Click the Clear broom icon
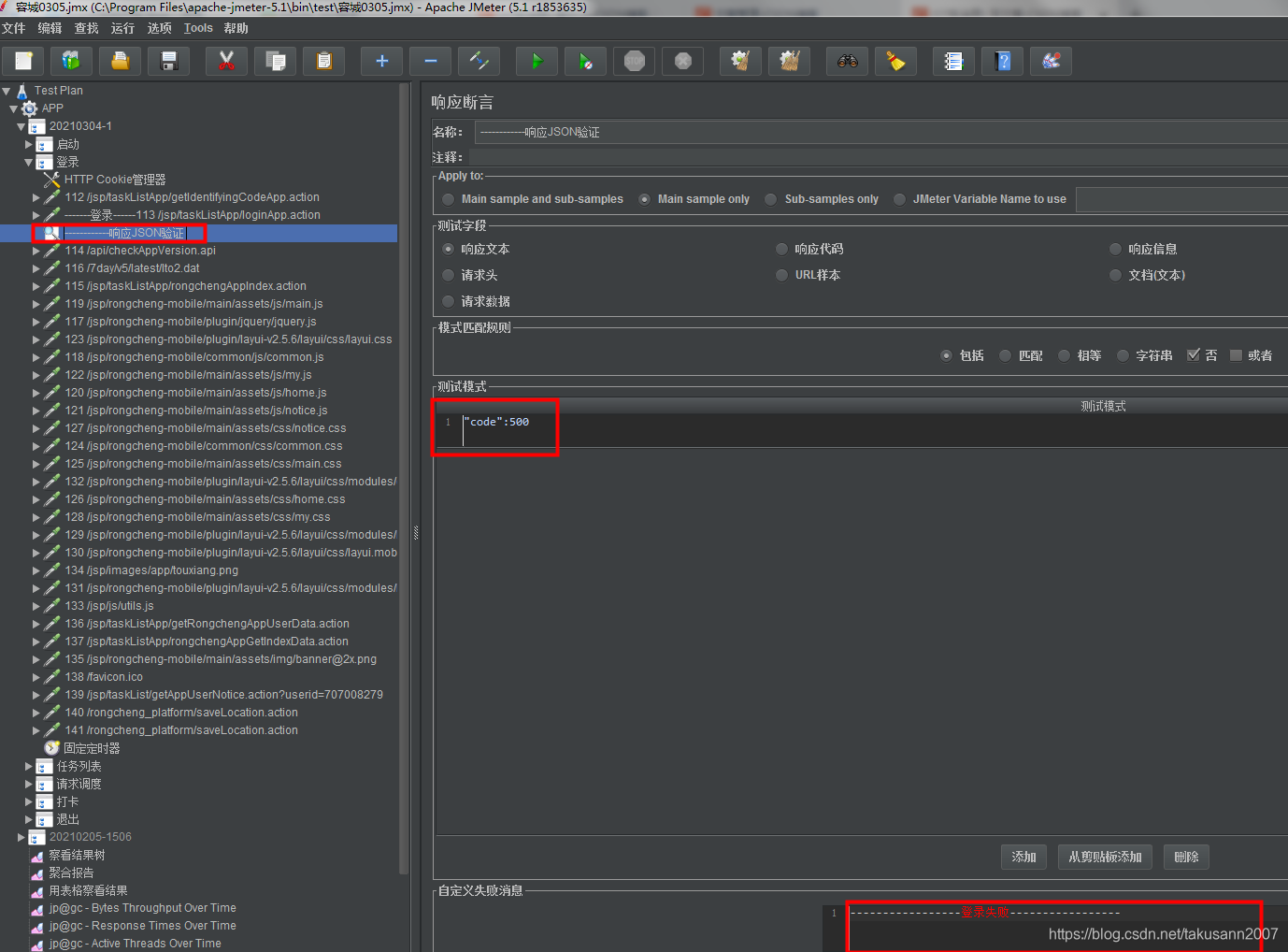Viewport: 1288px width, 952px height. click(x=740, y=61)
